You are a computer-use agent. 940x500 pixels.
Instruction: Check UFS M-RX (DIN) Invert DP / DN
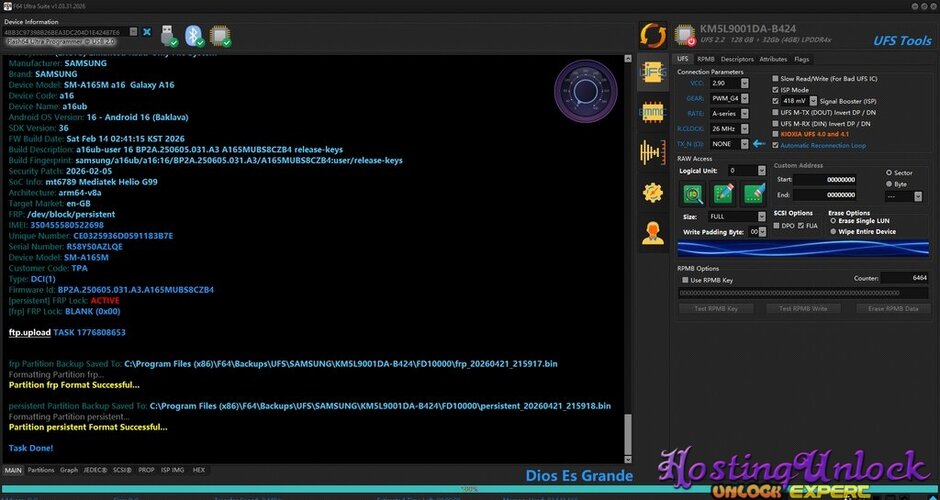click(776, 124)
